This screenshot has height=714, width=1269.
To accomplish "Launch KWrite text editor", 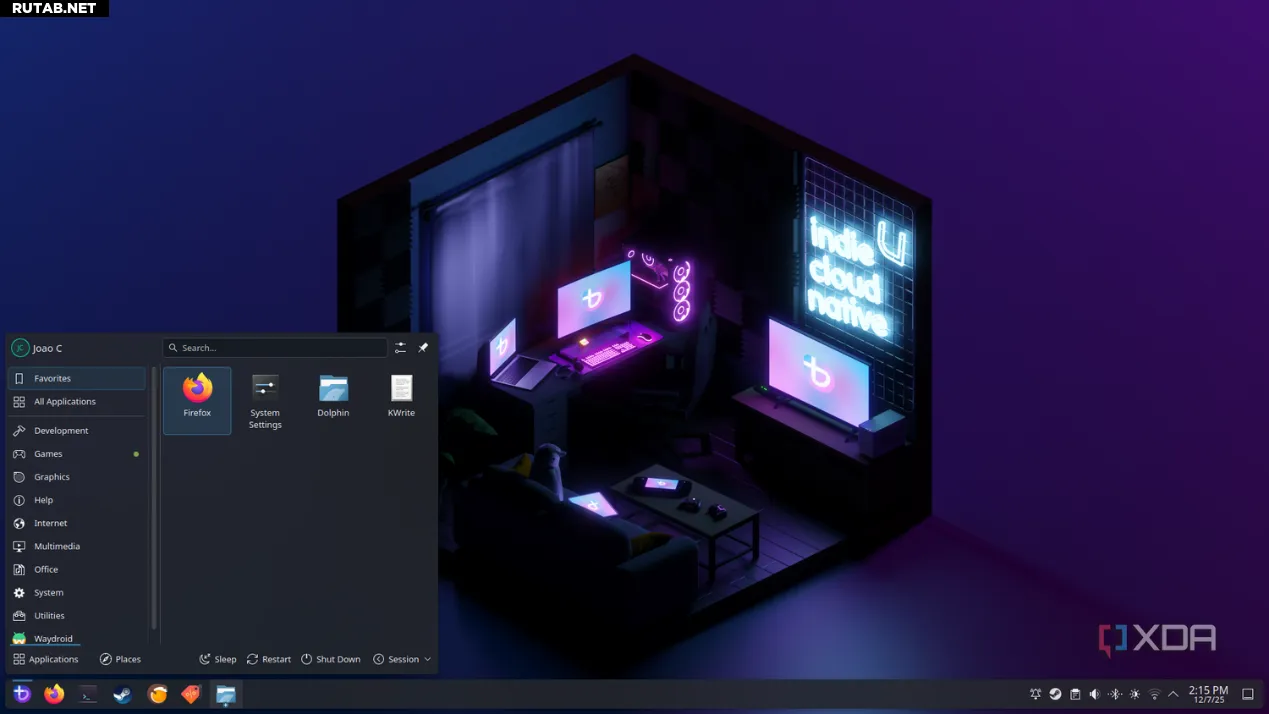I will pos(401,397).
